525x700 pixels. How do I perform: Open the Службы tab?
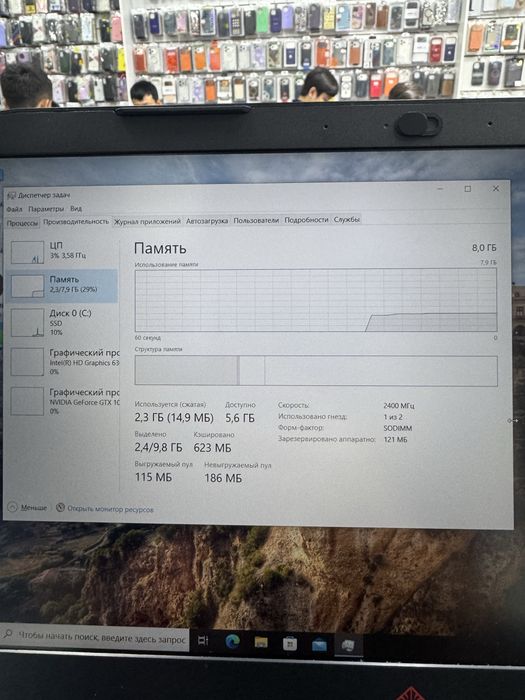(x=347, y=219)
